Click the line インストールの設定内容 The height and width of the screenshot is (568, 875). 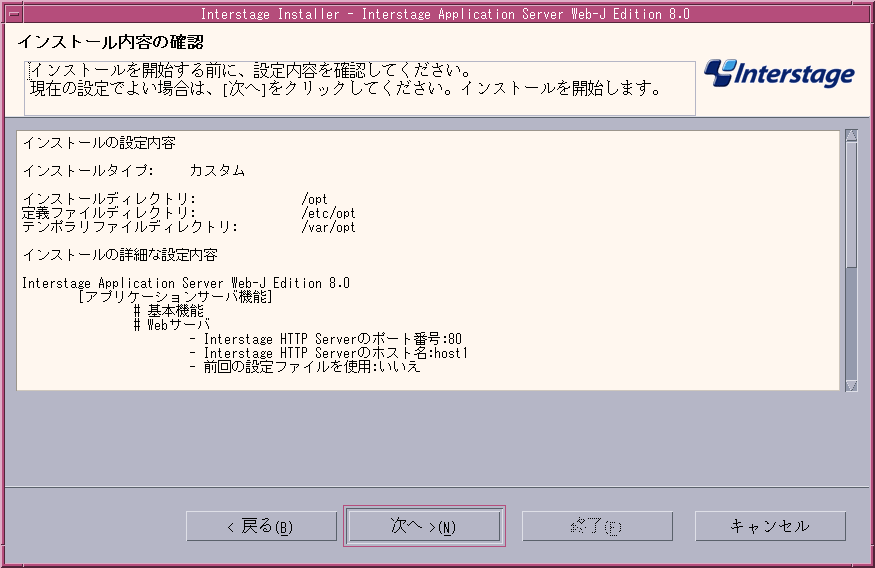(99, 143)
